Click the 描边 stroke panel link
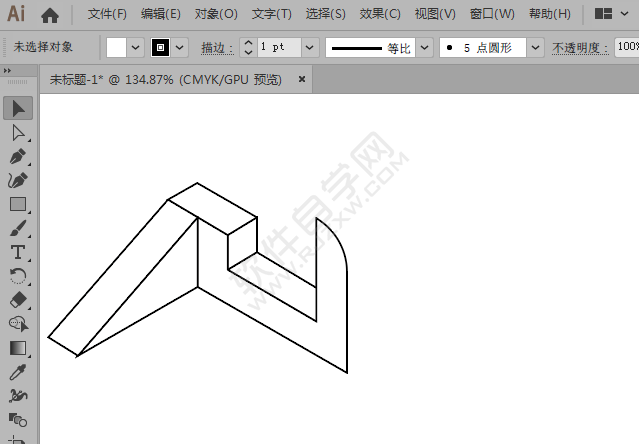 217,48
